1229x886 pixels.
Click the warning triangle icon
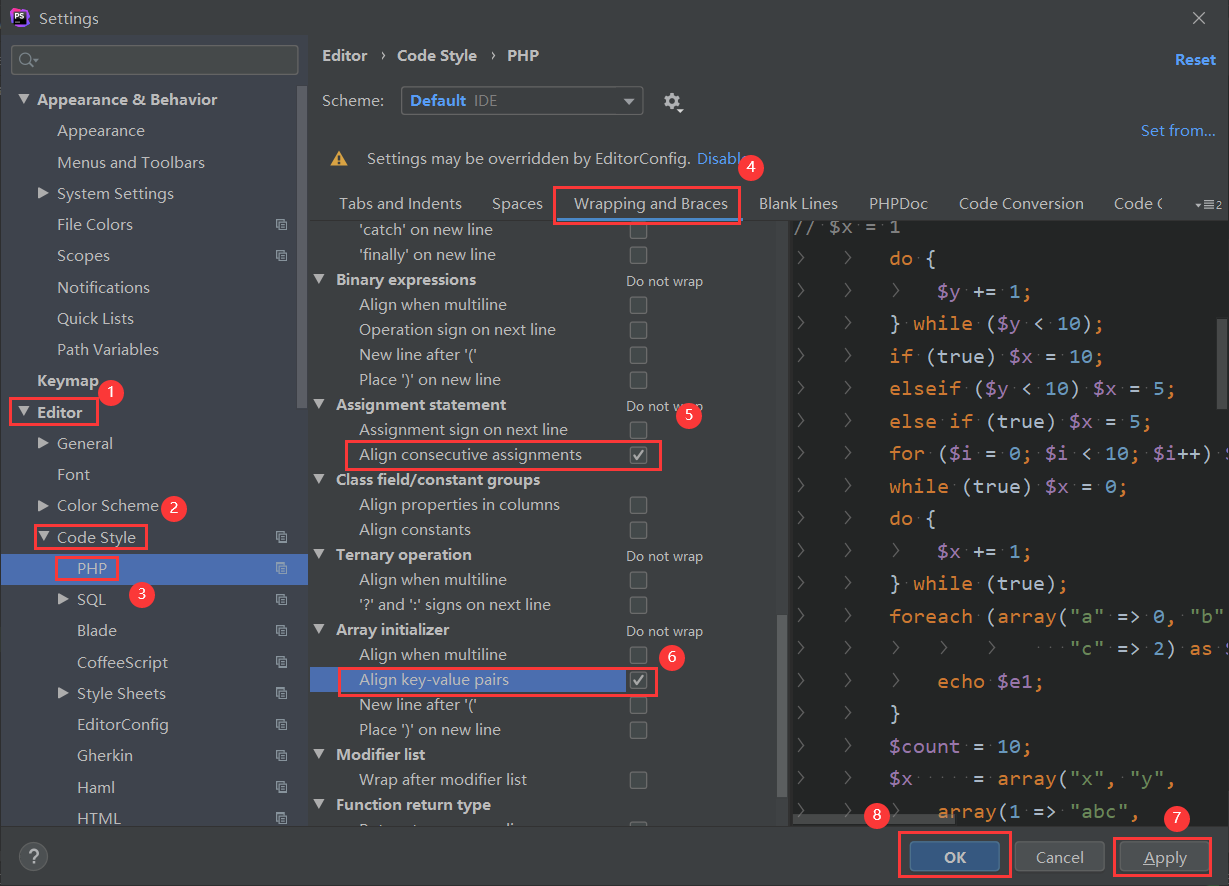coord(340,159)
